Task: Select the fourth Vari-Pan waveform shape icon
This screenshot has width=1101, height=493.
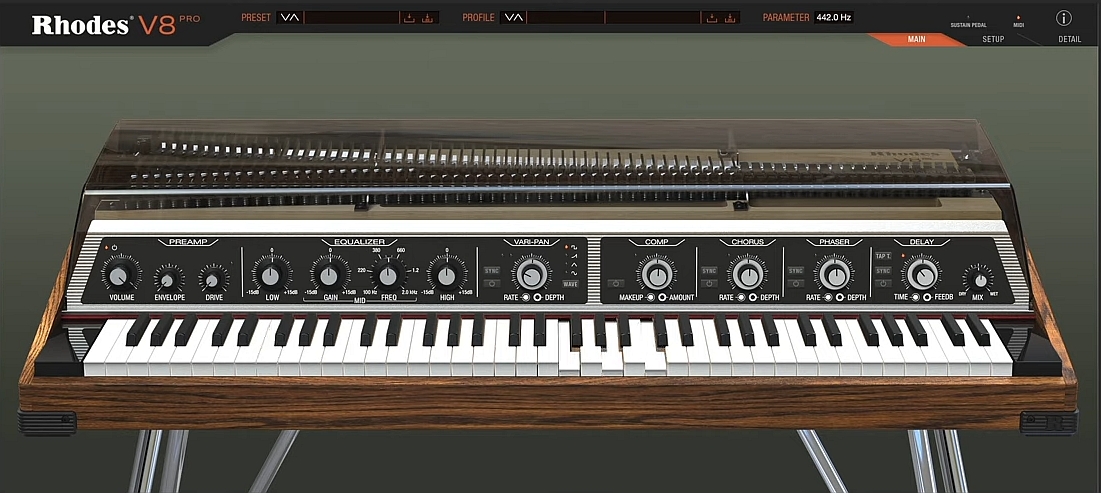Action: point(574,273)
